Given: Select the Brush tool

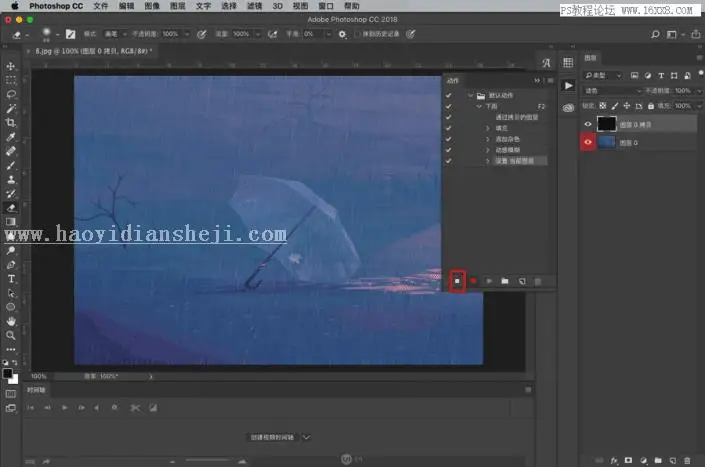Looking at the screenshot, I should click(11, 165).
